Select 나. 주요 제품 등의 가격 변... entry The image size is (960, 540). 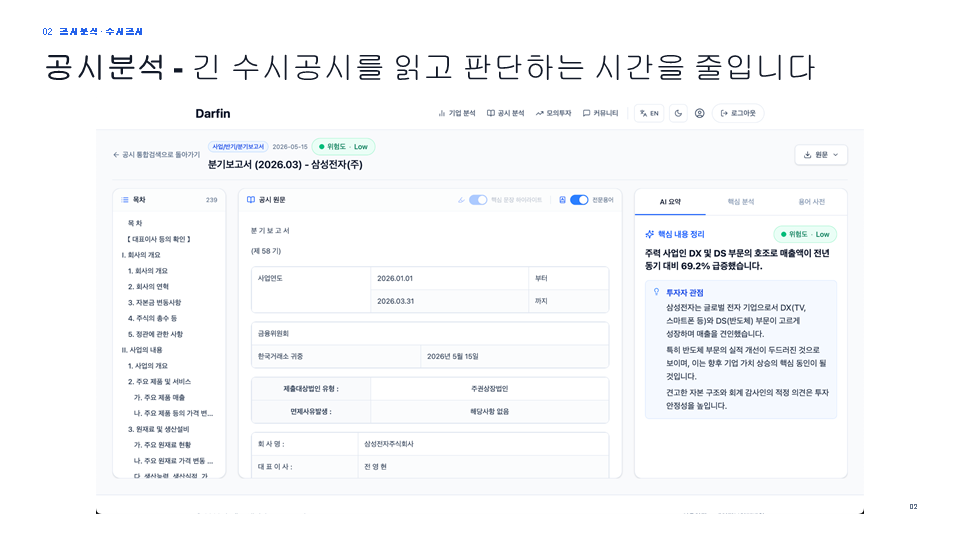[173, 413]
